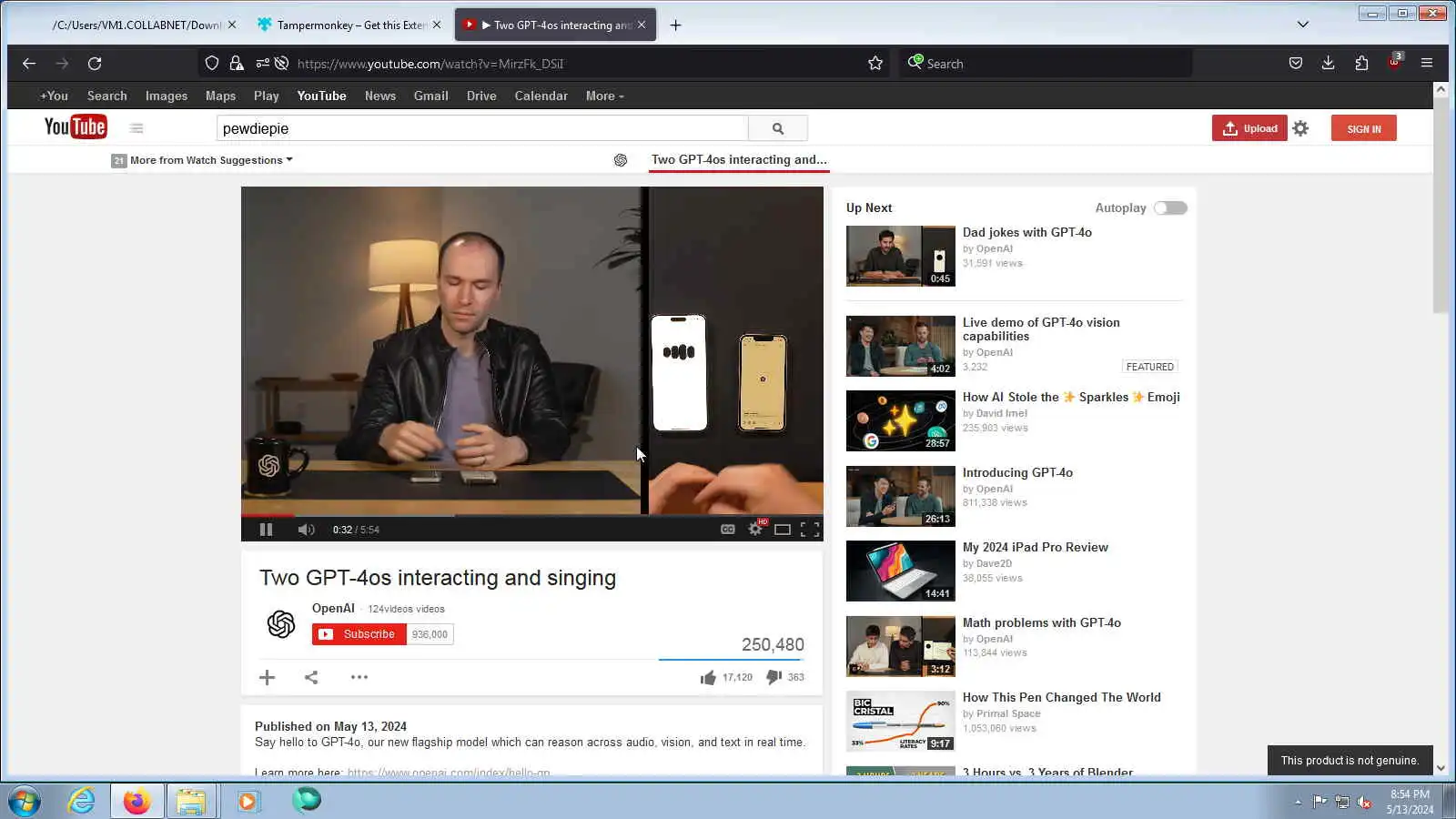The image size is (1456, 819).
Task: Click the browser Search box
Action: (1046, 64)
